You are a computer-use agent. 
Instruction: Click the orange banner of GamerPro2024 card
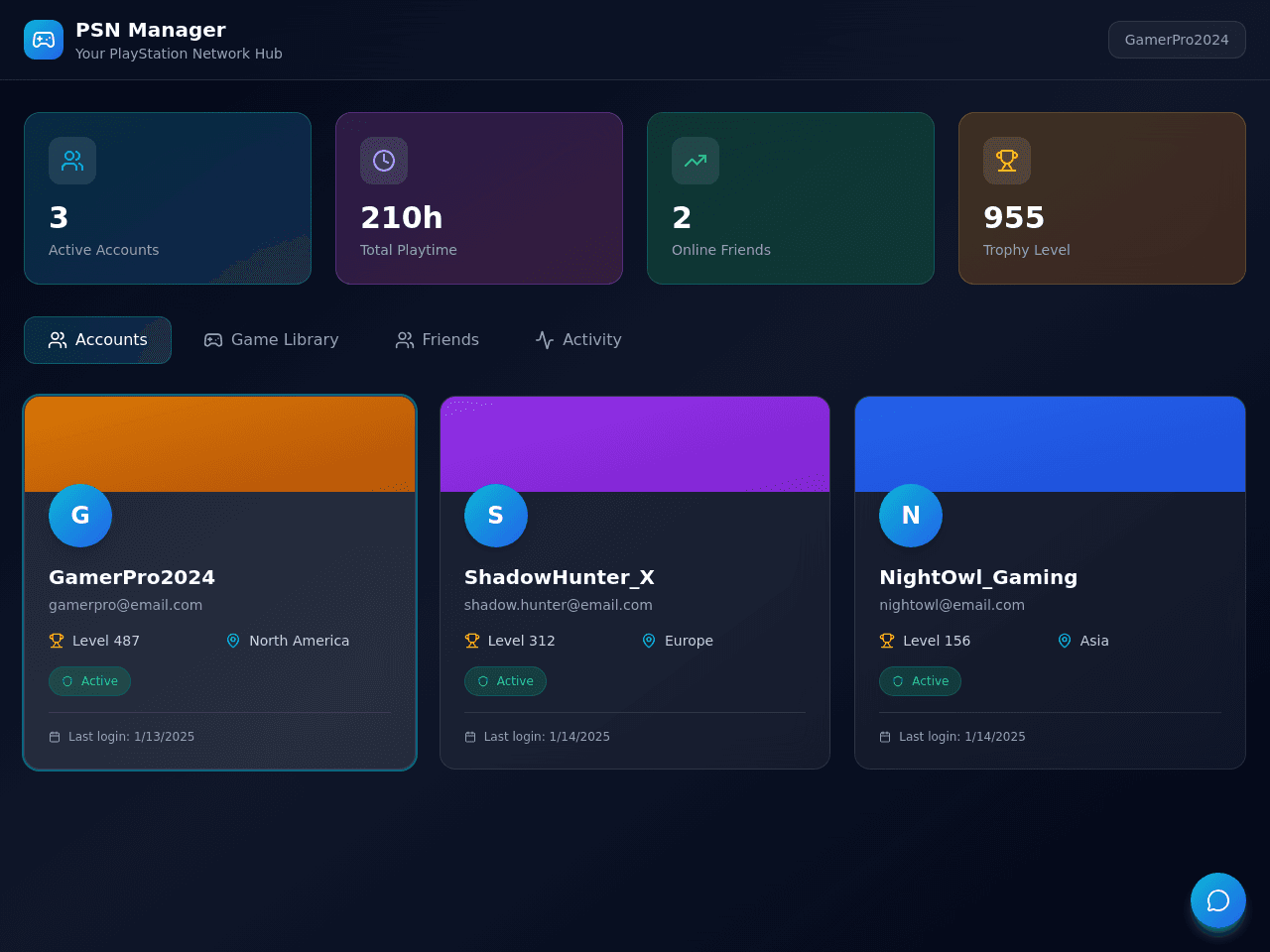(x=220, y=444)
